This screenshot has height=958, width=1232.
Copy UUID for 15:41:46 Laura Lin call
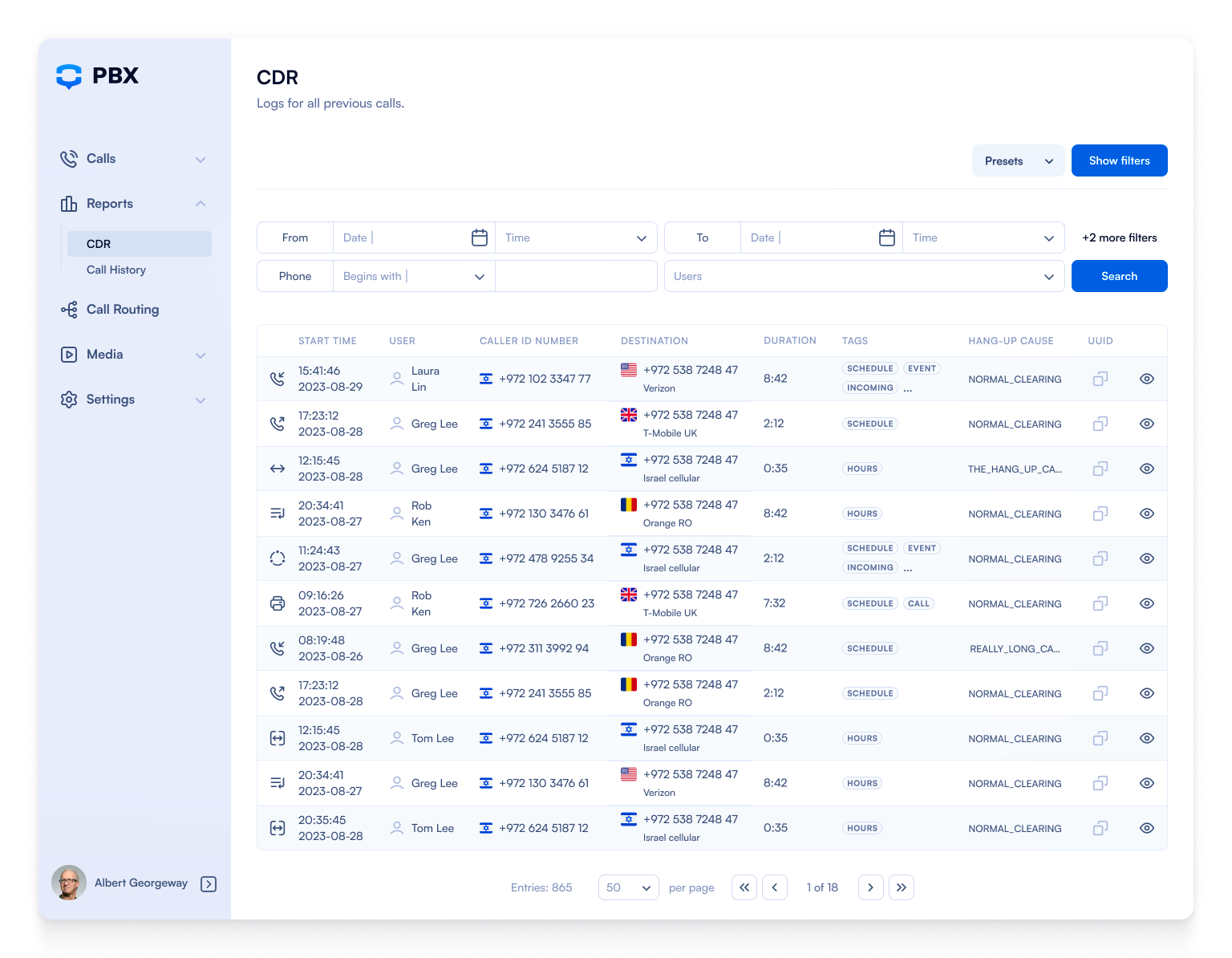click(x=1100, y=379)
